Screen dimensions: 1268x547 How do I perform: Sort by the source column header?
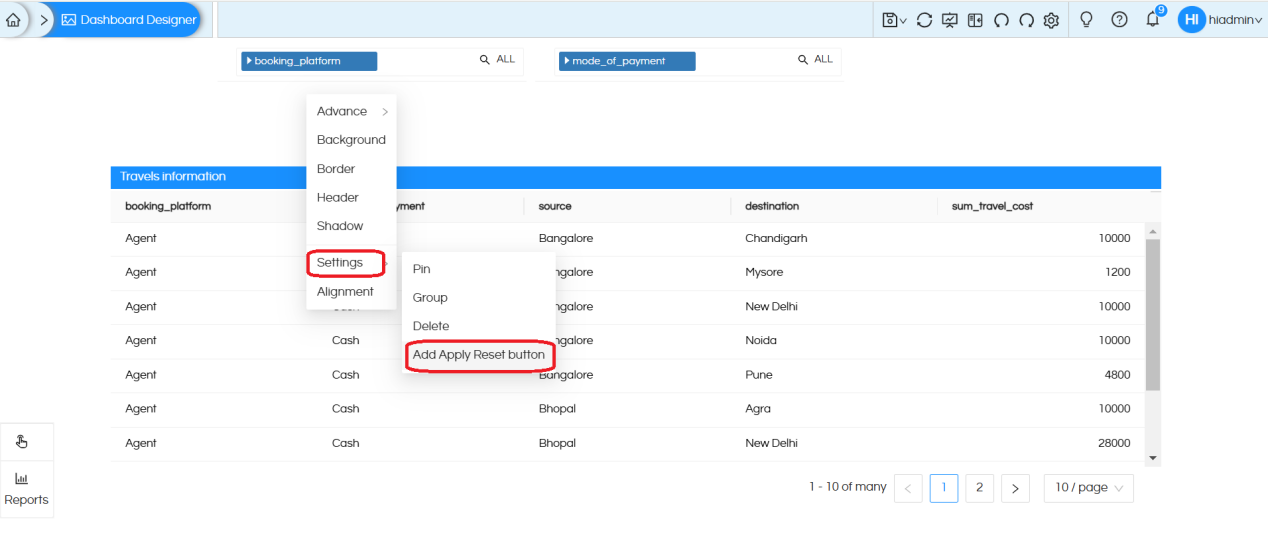pyautogui.click(x=555, y=206)
